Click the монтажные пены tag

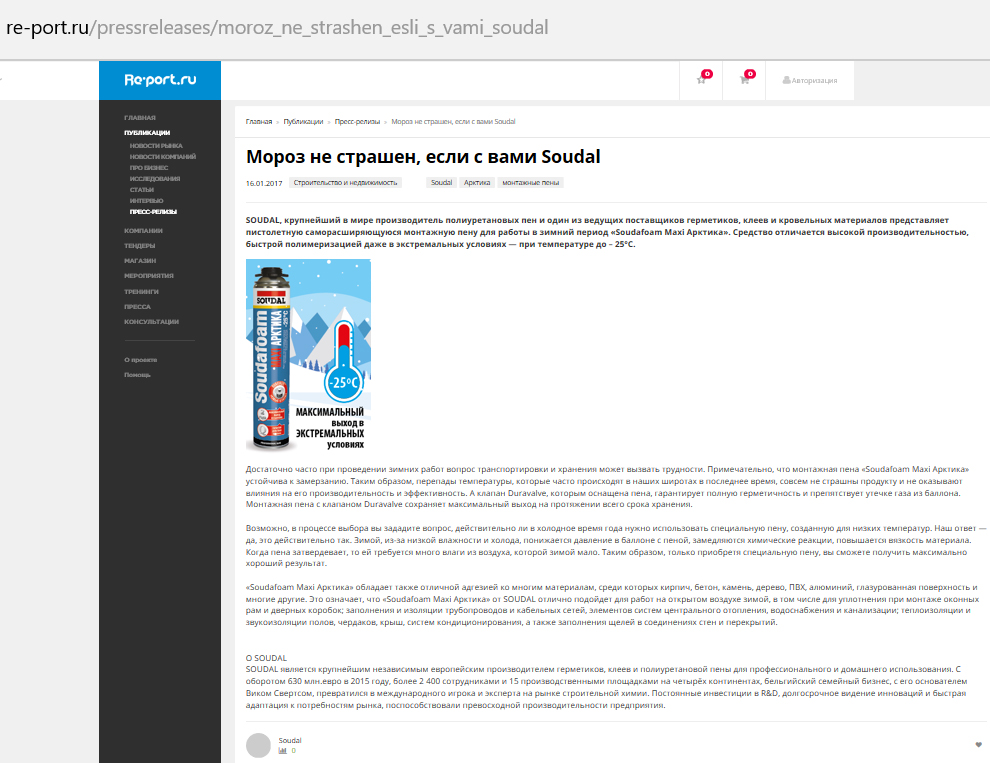pyautogui.click(x=530, y=183)
